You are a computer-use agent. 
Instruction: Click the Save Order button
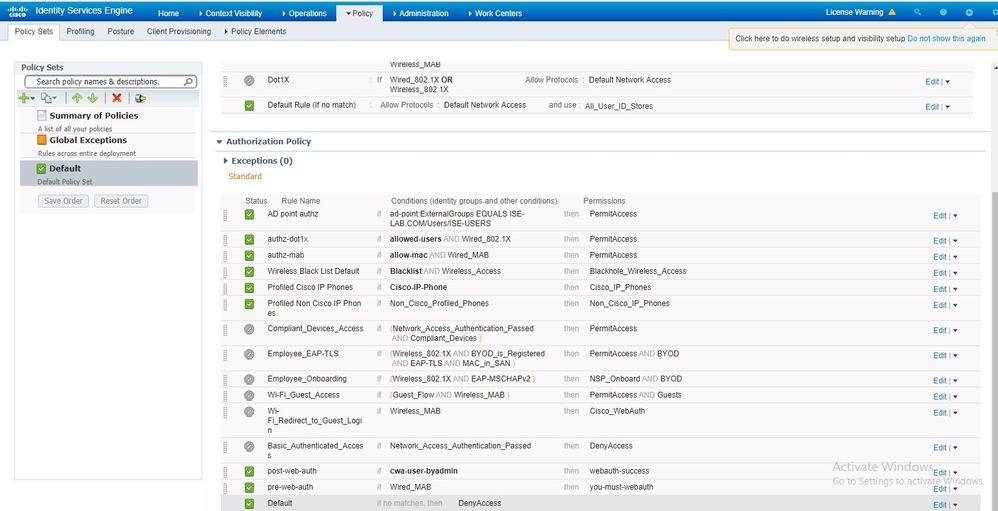click(x=63, y=201)
